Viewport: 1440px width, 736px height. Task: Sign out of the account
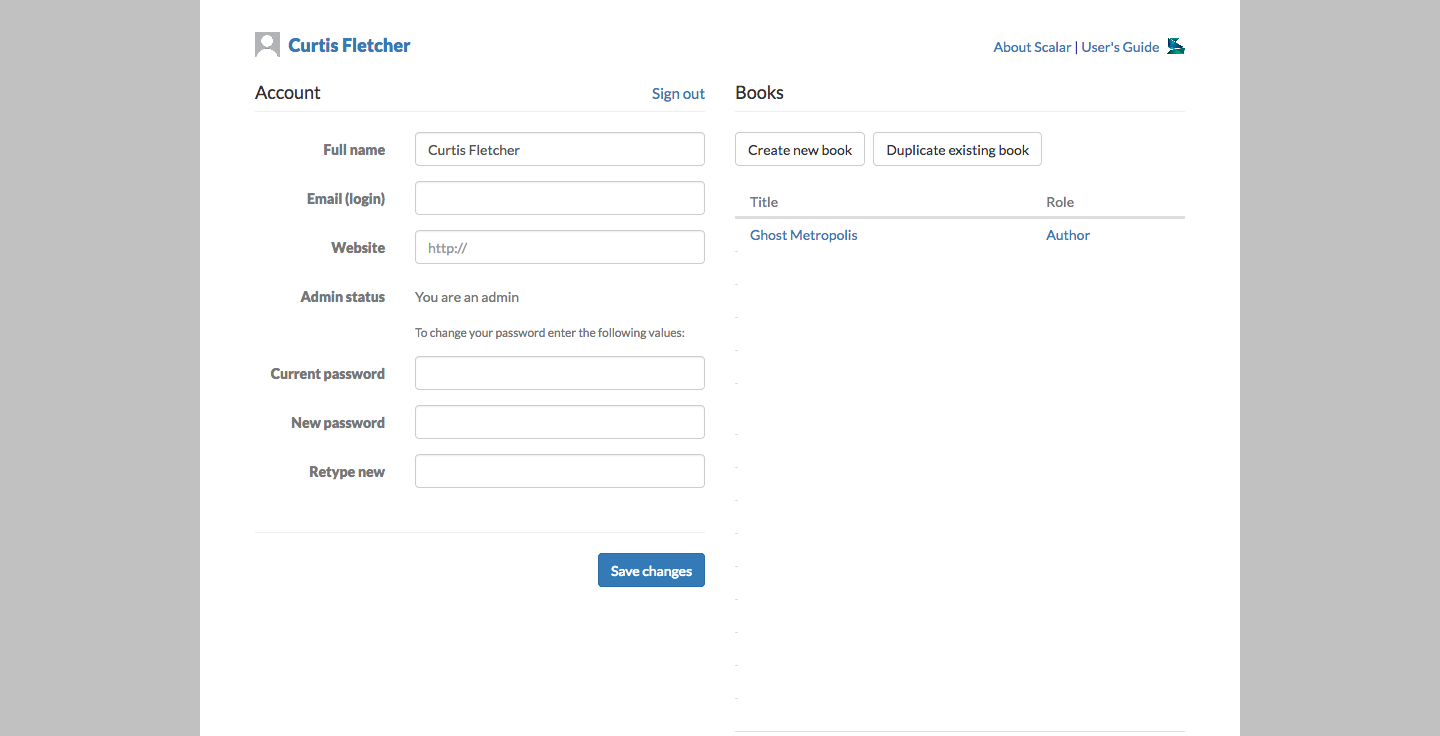coord(678,94)
